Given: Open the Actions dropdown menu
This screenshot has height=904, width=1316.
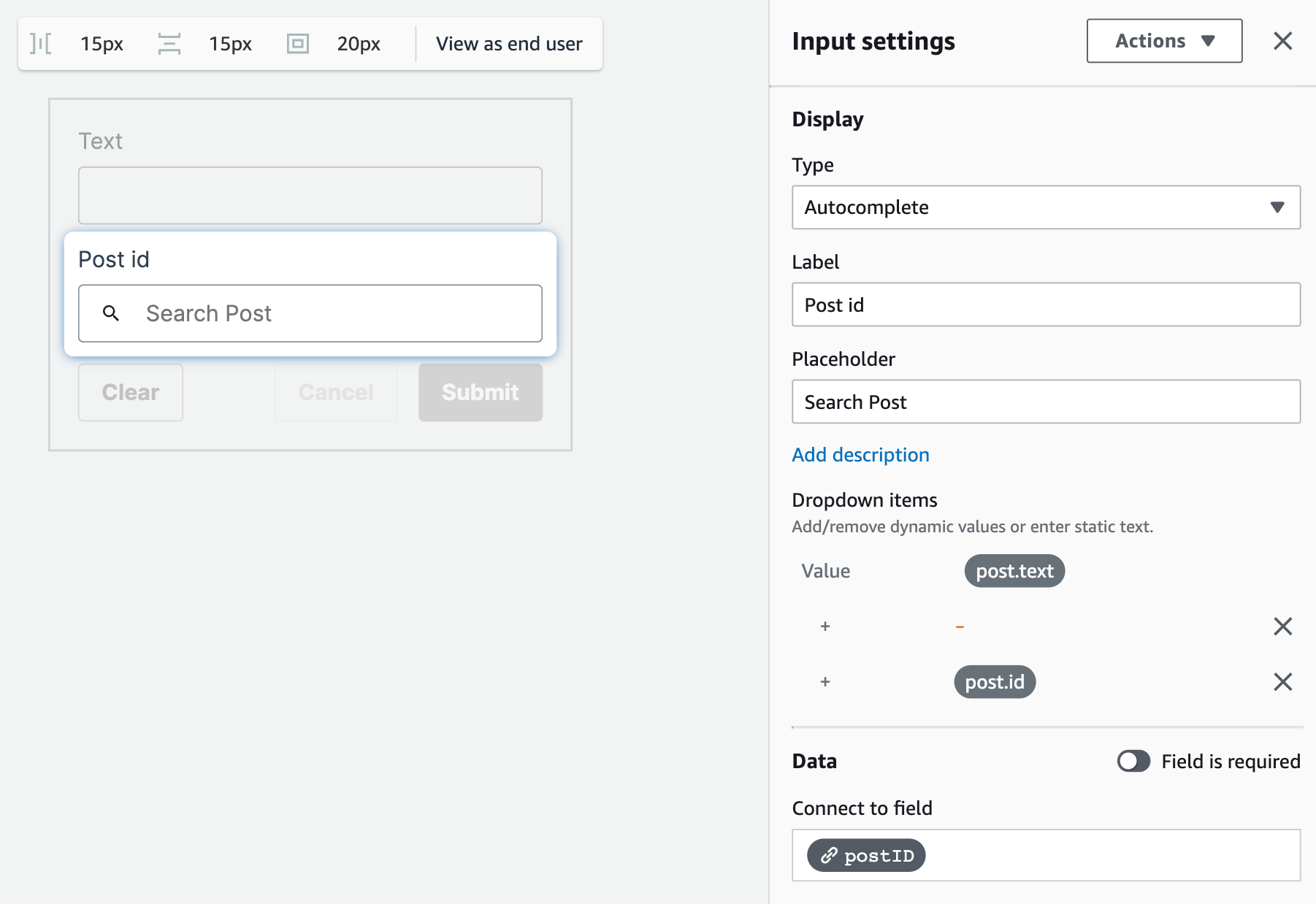Looking at the screenshot, I should pyautogui.click(x=1164, y=41).
